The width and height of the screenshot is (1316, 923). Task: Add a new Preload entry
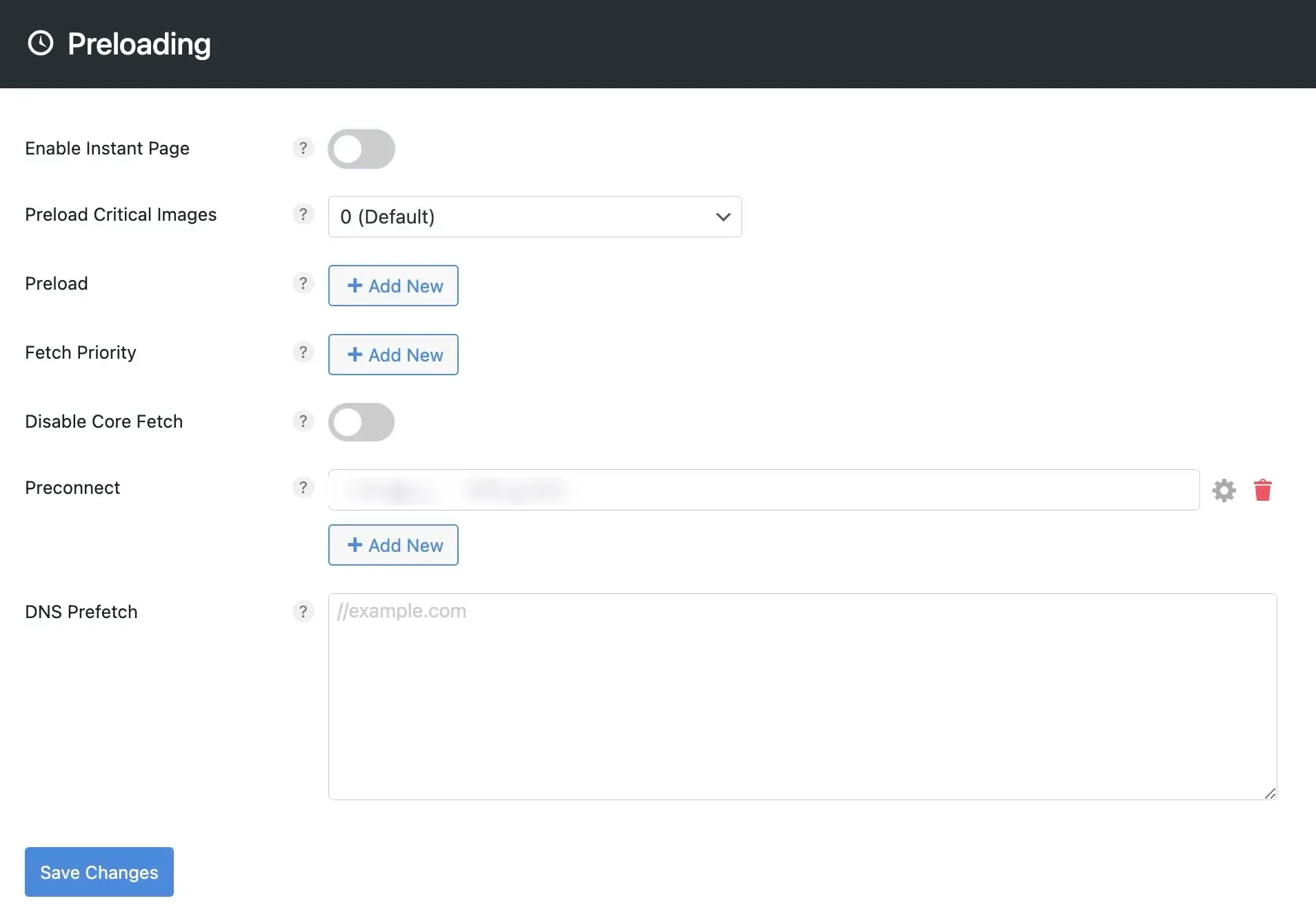tap(393, 286)
